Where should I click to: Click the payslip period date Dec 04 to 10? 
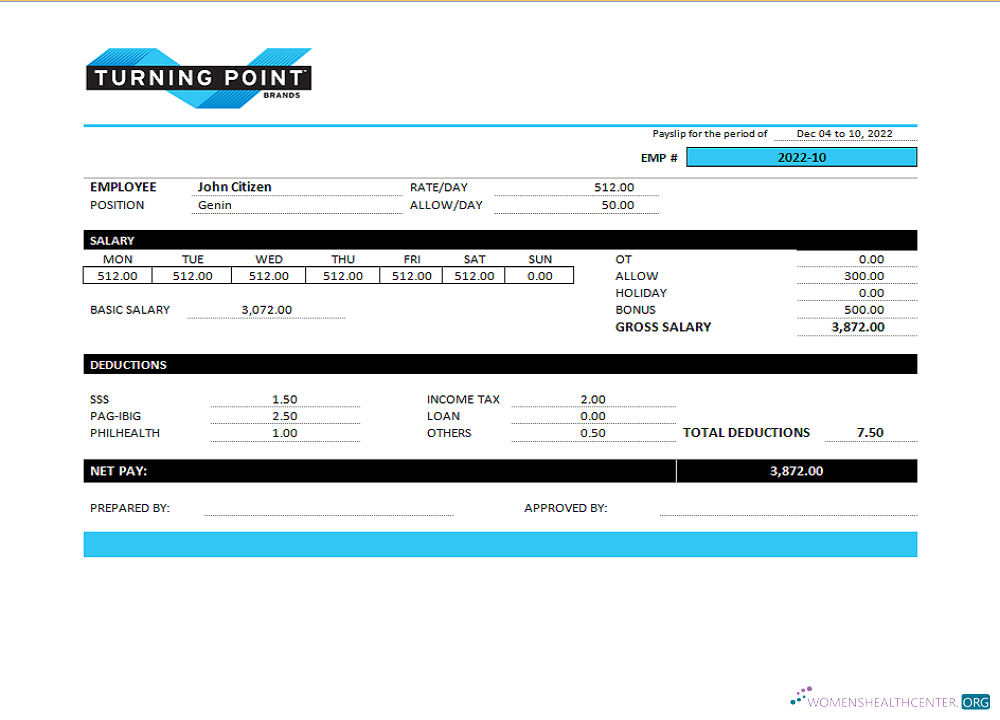click(845, 133)
